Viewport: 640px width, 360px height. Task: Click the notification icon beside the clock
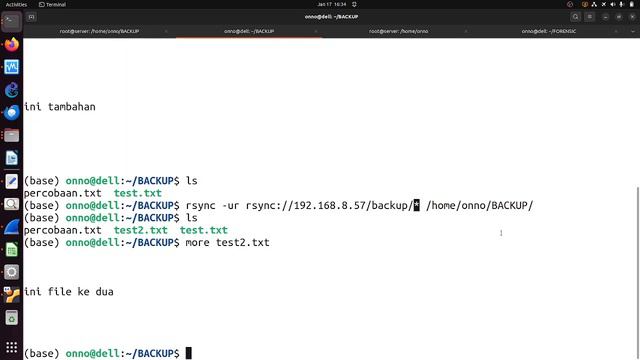click(354, 4)
